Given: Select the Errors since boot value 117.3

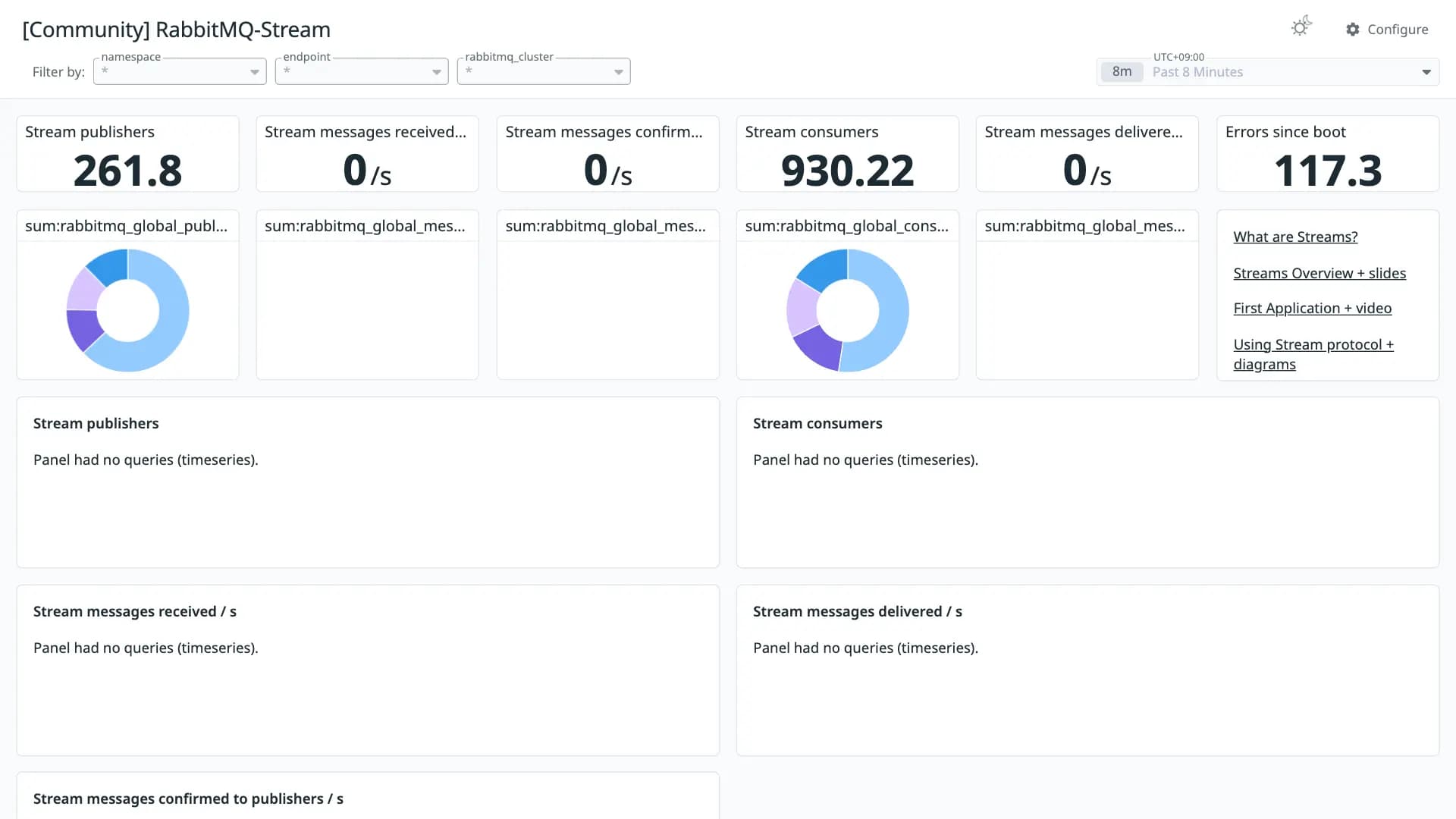Looking at the screenshot, I should tap(1328, 171).
